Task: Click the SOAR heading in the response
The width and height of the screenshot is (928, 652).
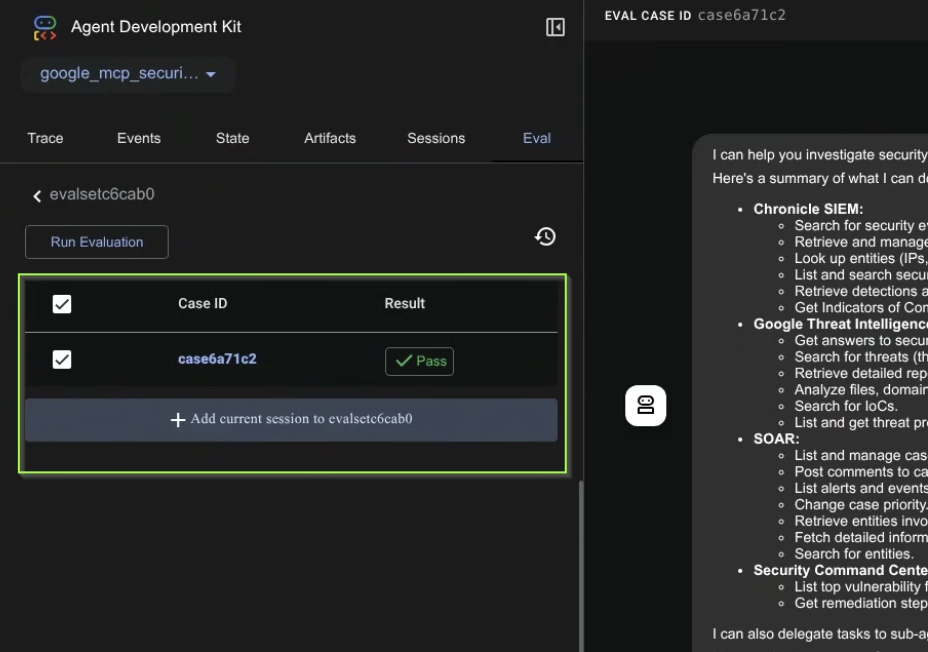Action: tap(776, 439)
